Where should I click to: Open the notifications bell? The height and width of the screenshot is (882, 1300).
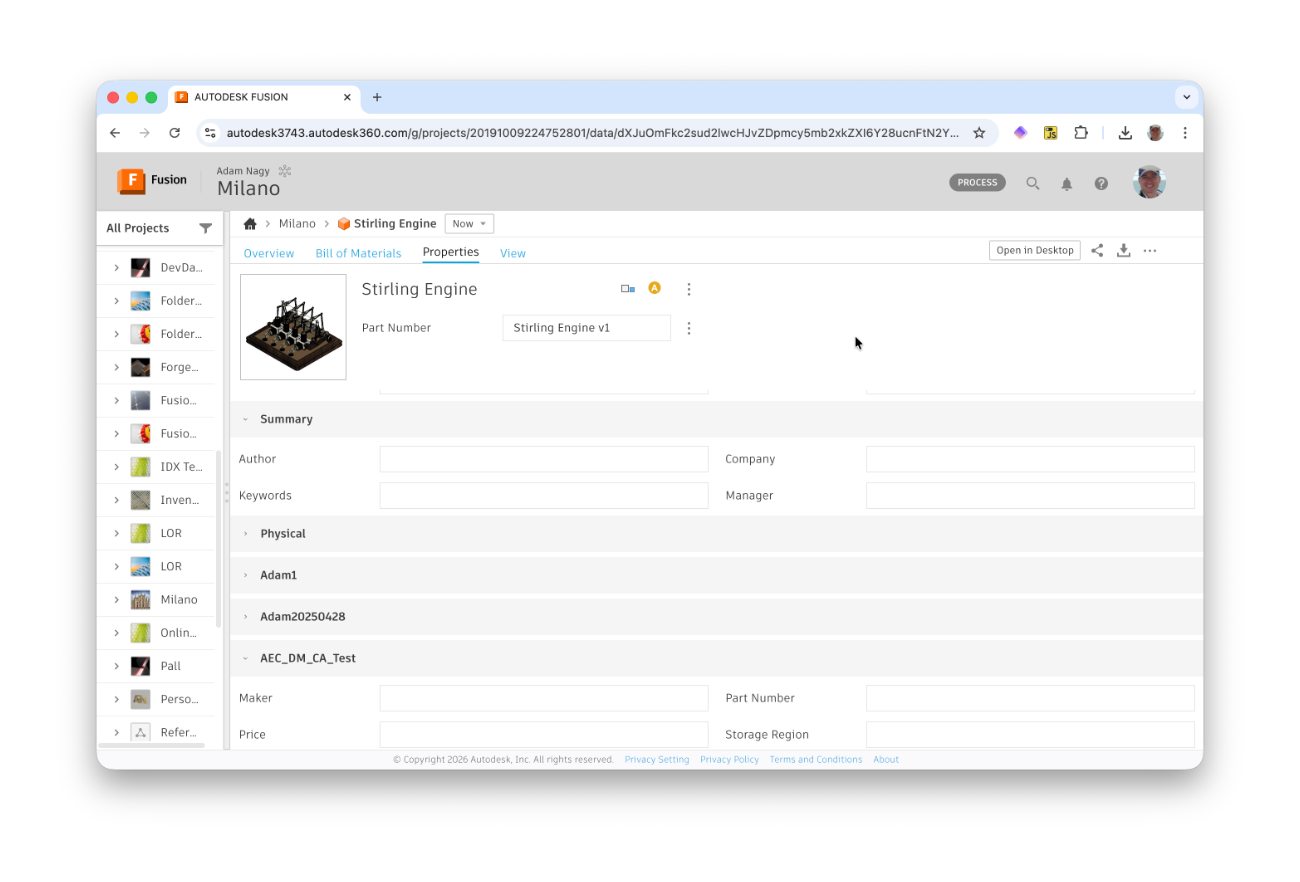pos(1067,183)
